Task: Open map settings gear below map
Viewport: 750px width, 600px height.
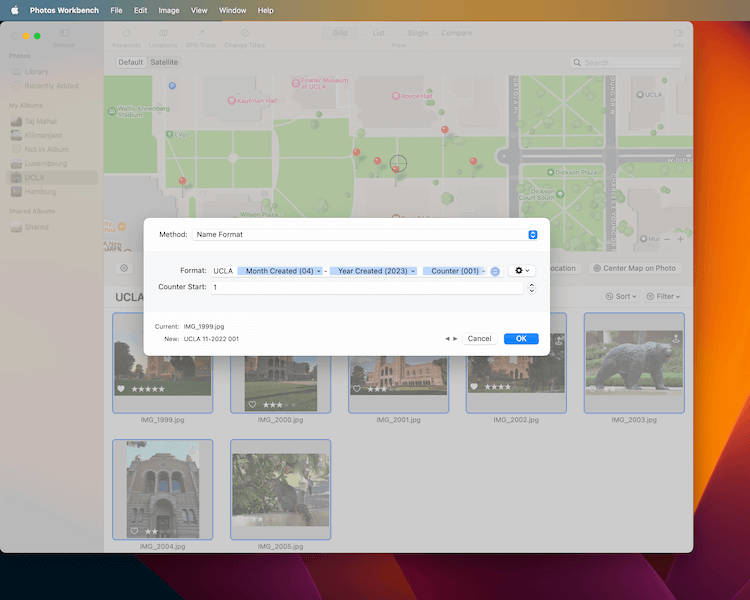Action: pos(124,268)
